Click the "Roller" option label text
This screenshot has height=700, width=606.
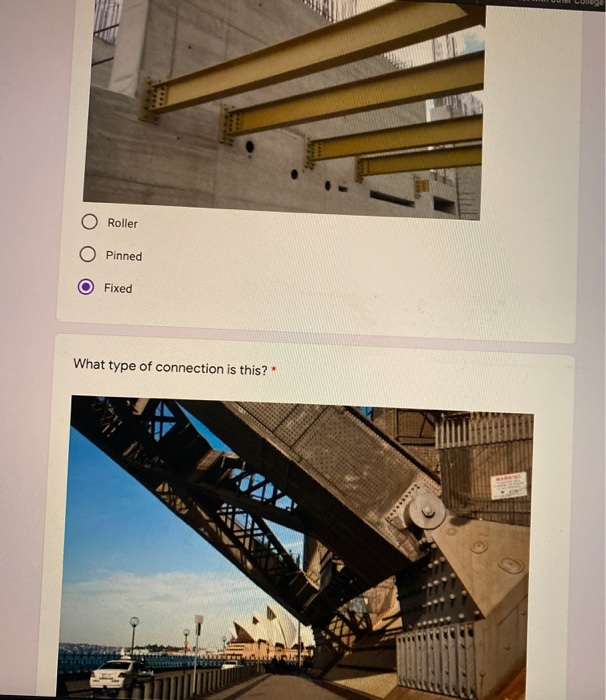click(x=122, y=223)
